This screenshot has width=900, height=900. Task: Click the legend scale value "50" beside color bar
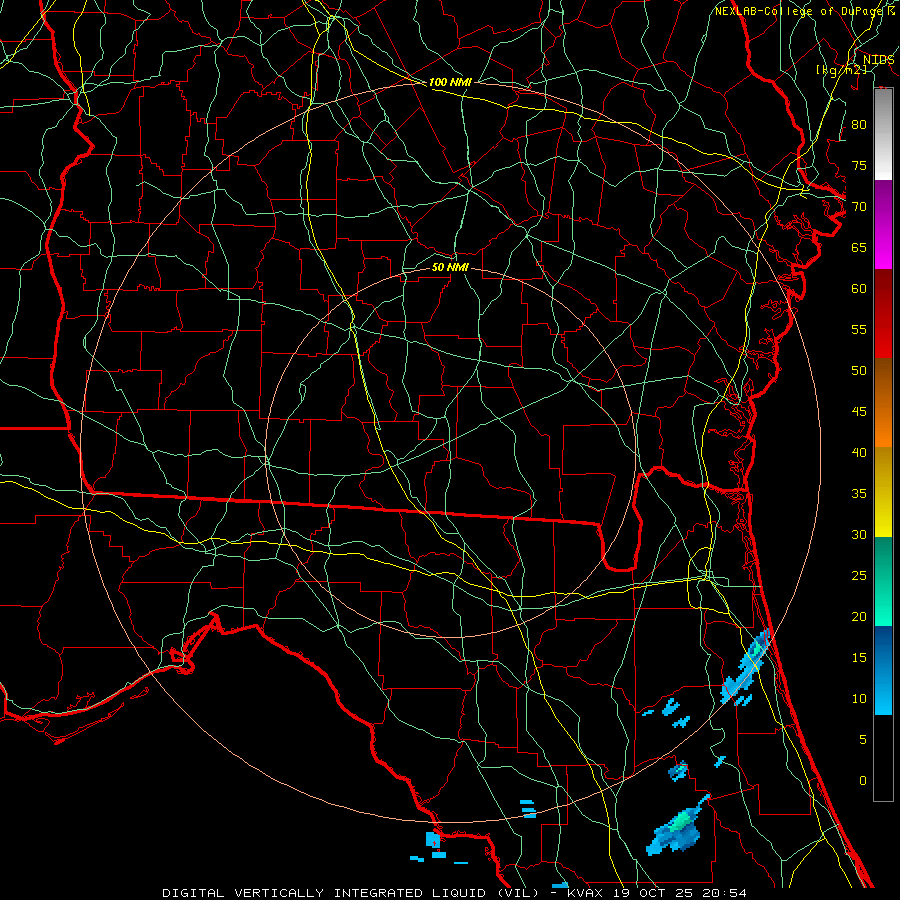[x=859, y=370]
